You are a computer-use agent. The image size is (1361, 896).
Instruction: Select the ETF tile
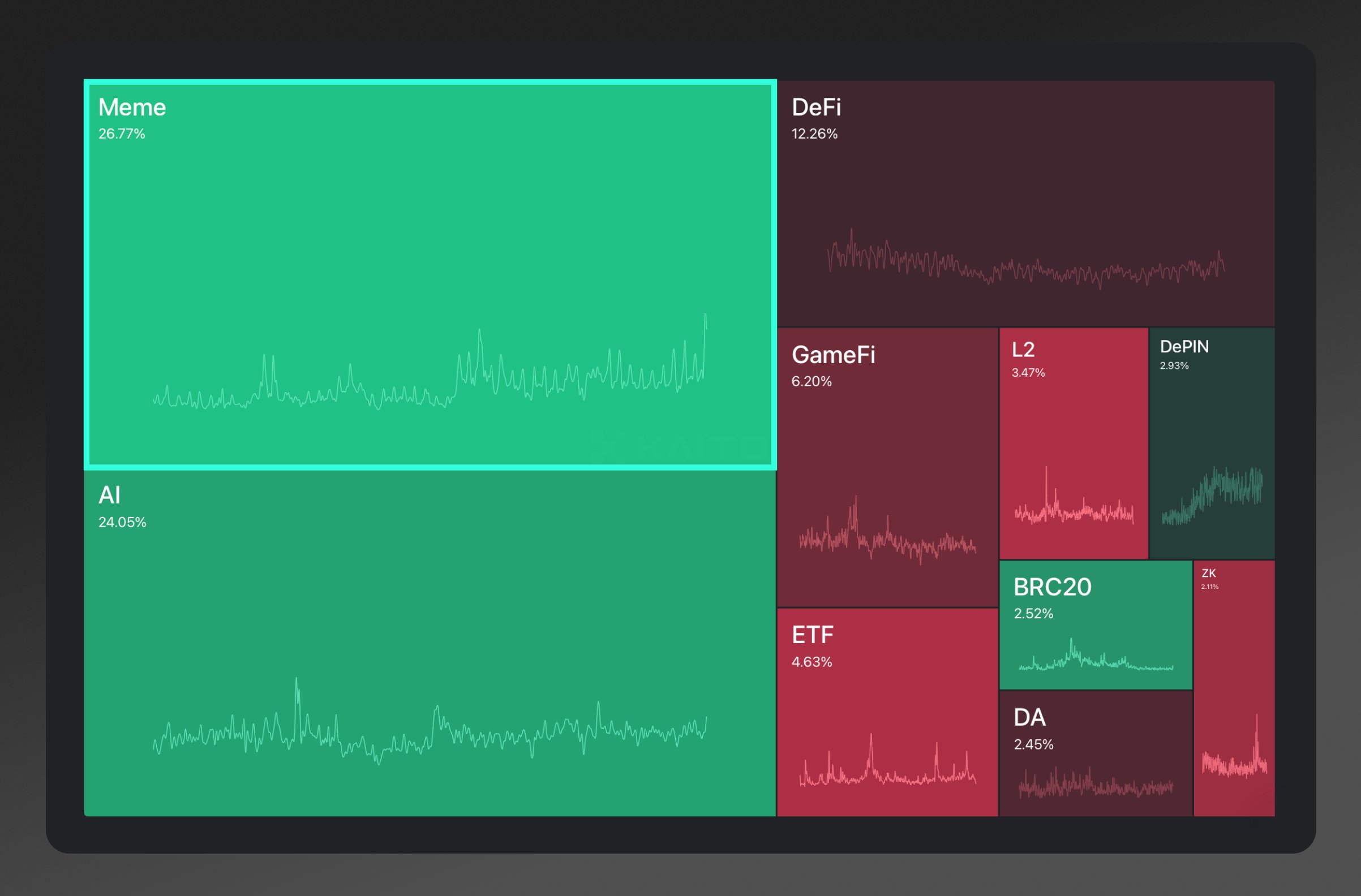pyautogui.click(x=887, y=697)
